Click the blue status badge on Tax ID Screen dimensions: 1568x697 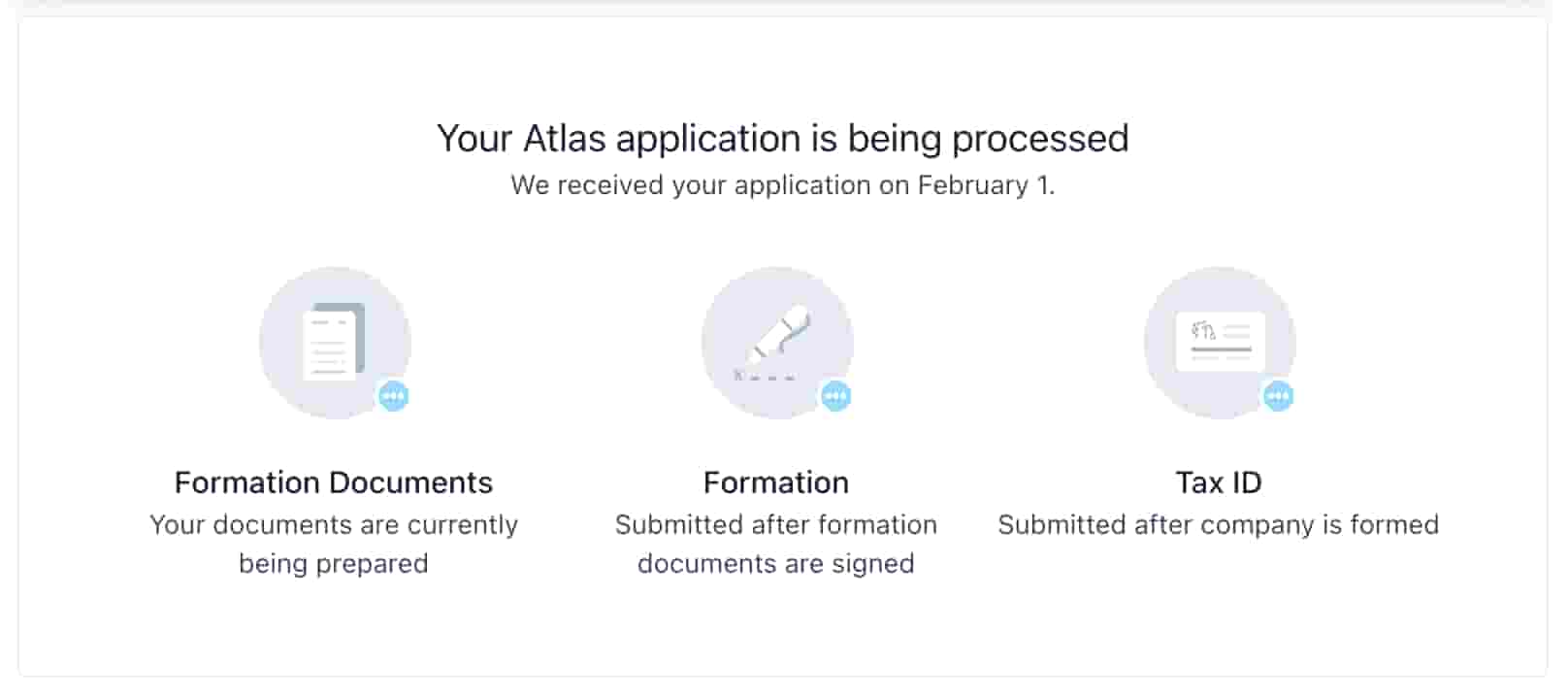point(1279,395)
